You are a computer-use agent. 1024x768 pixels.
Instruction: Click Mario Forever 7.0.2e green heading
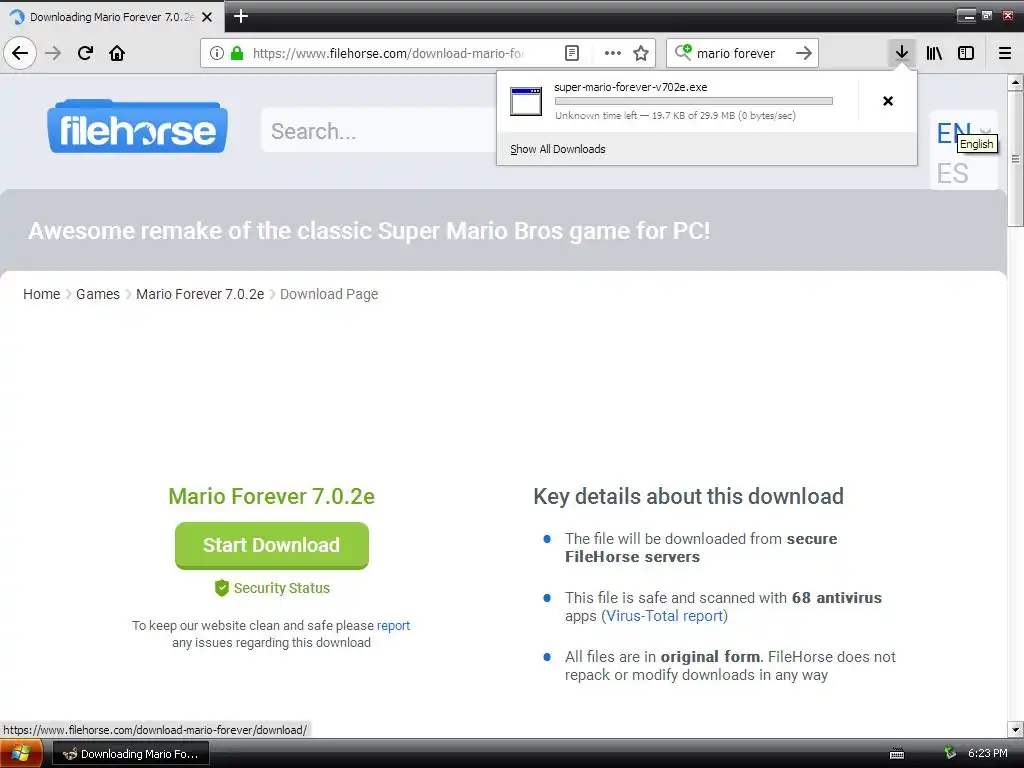point(272,496)
